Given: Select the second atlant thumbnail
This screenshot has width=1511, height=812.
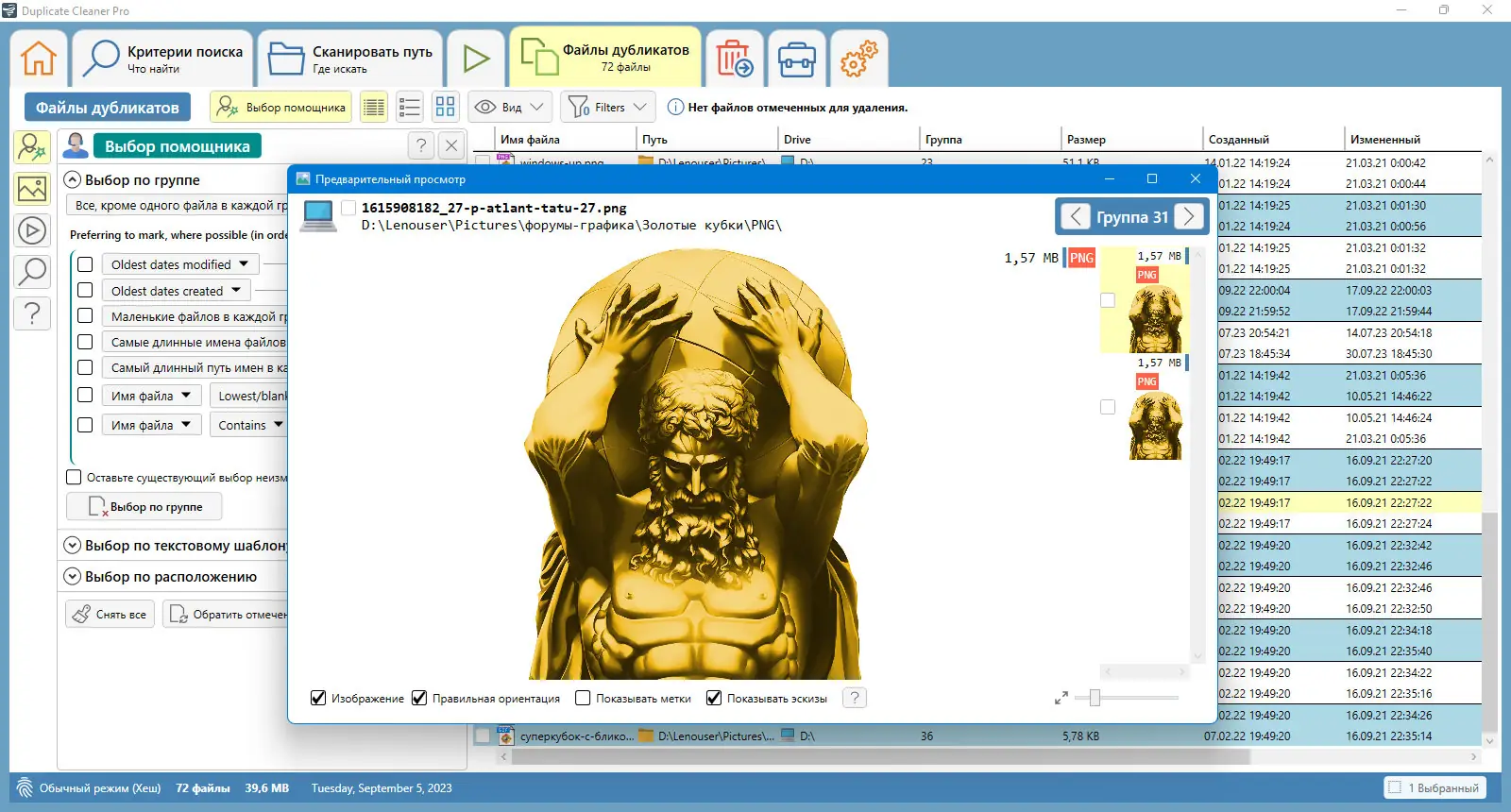Looking at the screenshot, I should point(1156,426).
